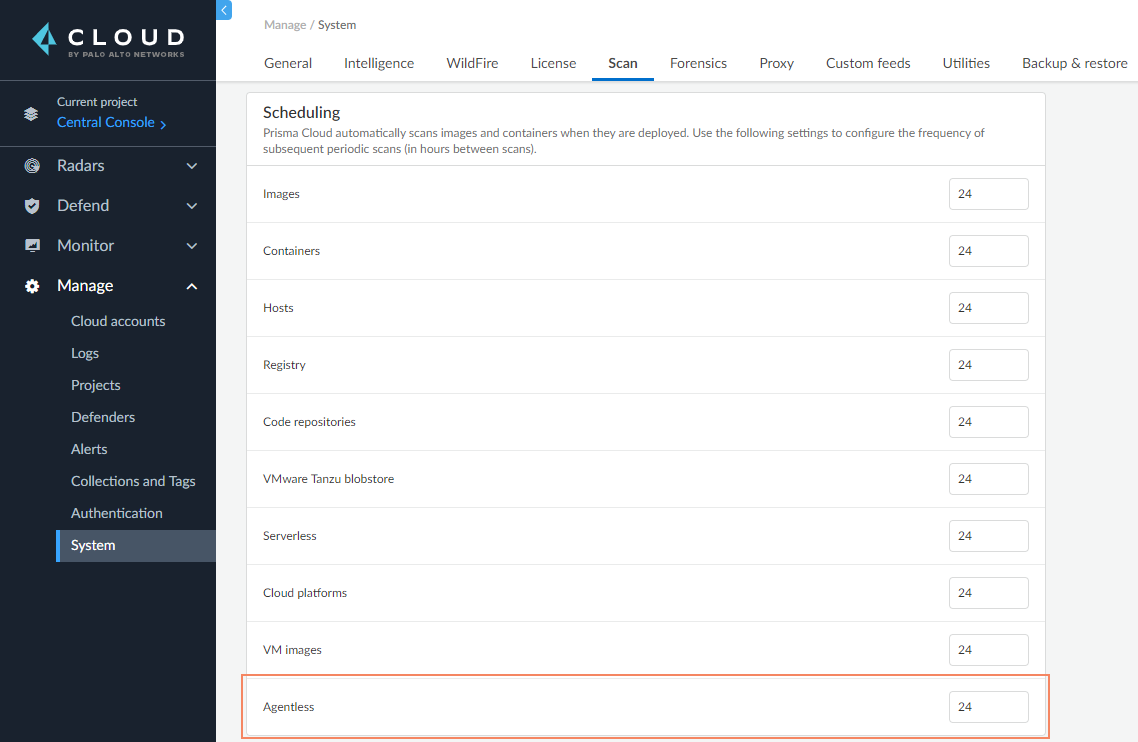Open Defenders in the sidebar
1138x742 pixels.
click(x=103, y=417)
